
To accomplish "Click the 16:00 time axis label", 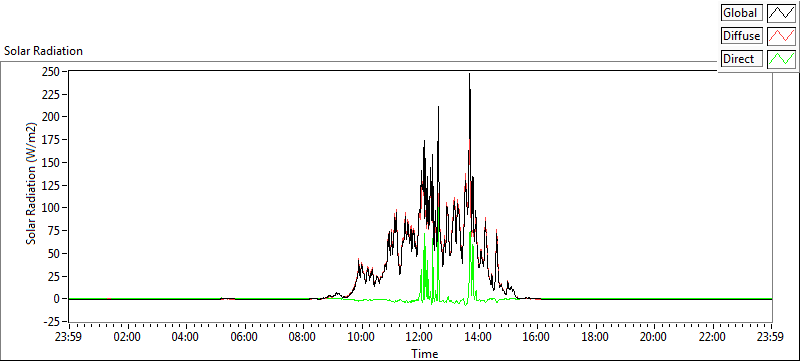I will (537, 337).
